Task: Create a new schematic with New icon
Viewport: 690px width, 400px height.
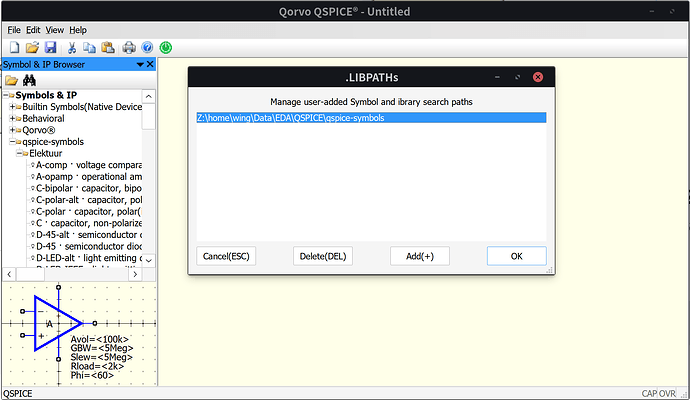Action: tap(14, 47)
